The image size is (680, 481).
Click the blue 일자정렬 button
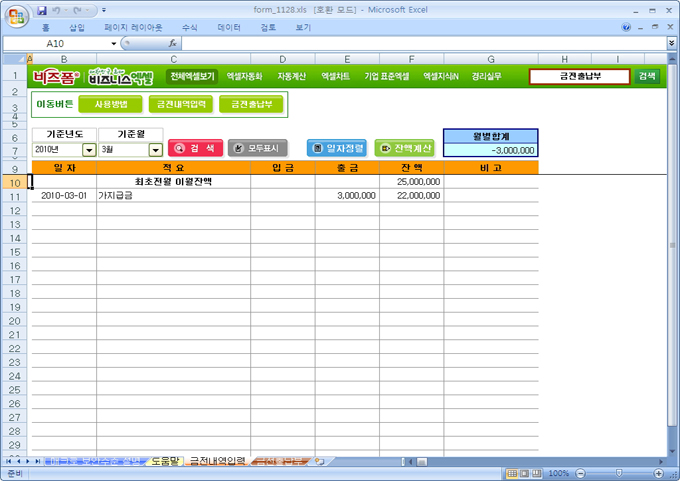(337, 148)
